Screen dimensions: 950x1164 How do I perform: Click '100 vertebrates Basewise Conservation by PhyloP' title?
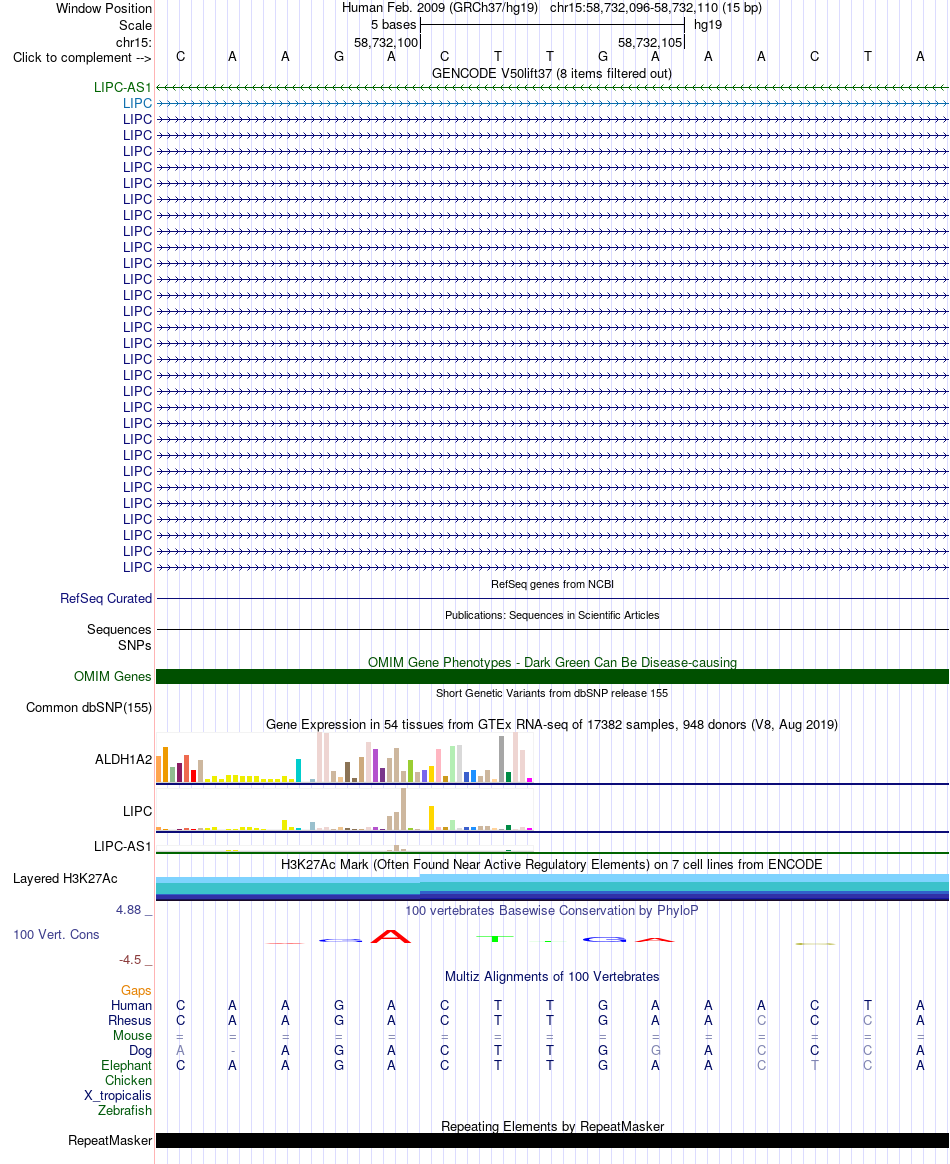coord(552,910)
